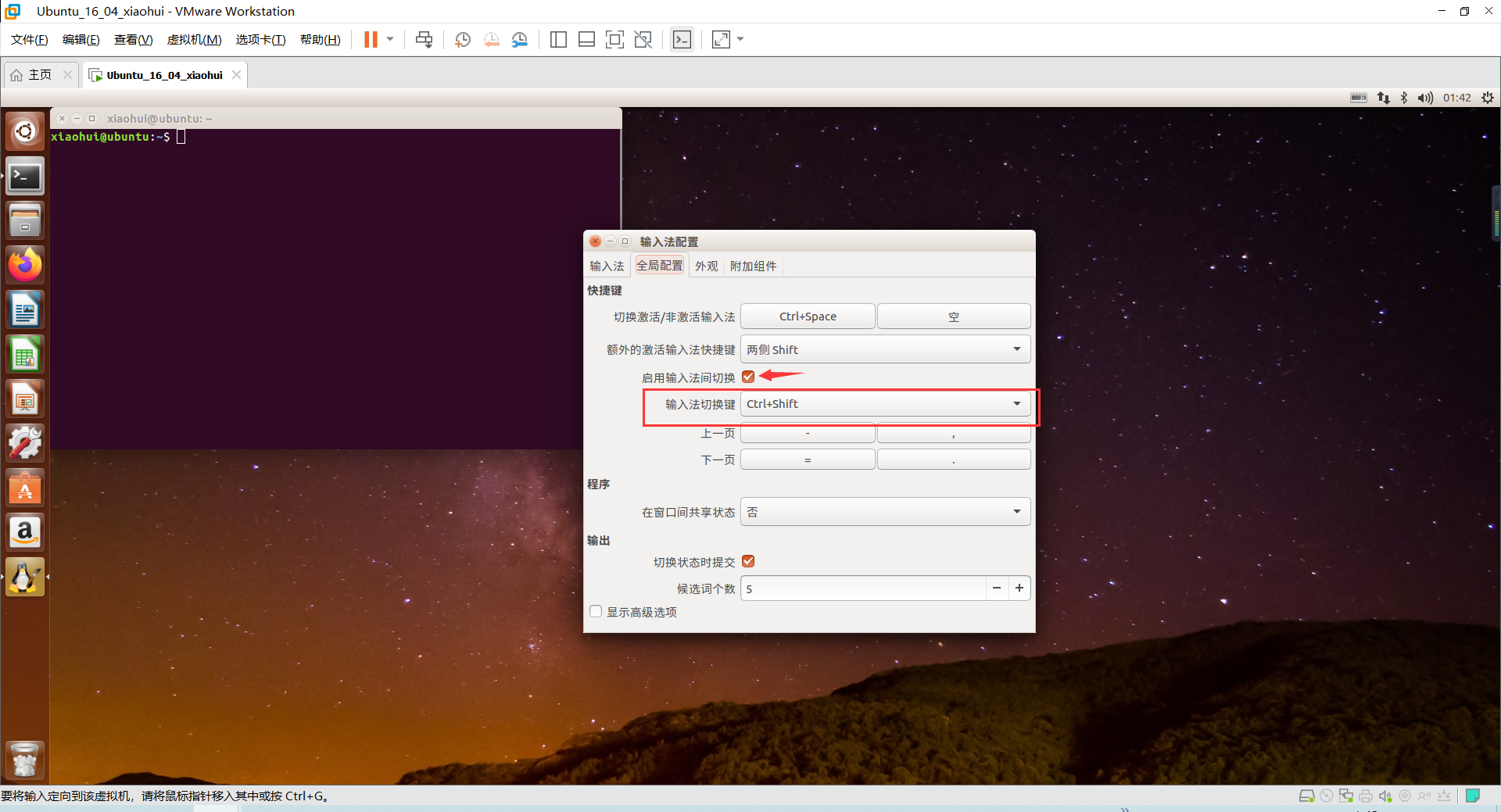Open the 虚拟机 menu in VMware

point(193,39)
